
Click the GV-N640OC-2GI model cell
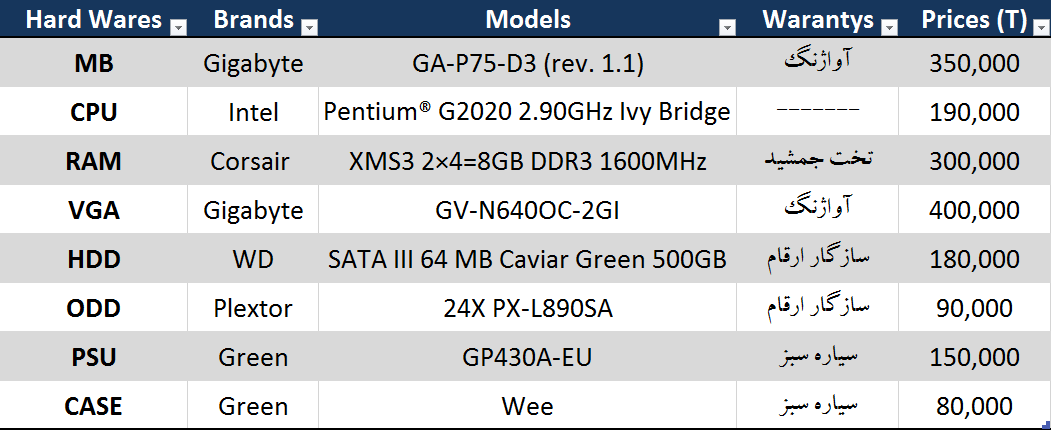(x=528, y=210)
